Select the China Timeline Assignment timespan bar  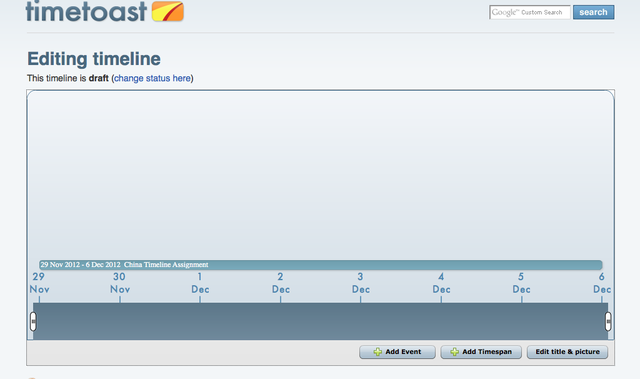coord(320,265)
